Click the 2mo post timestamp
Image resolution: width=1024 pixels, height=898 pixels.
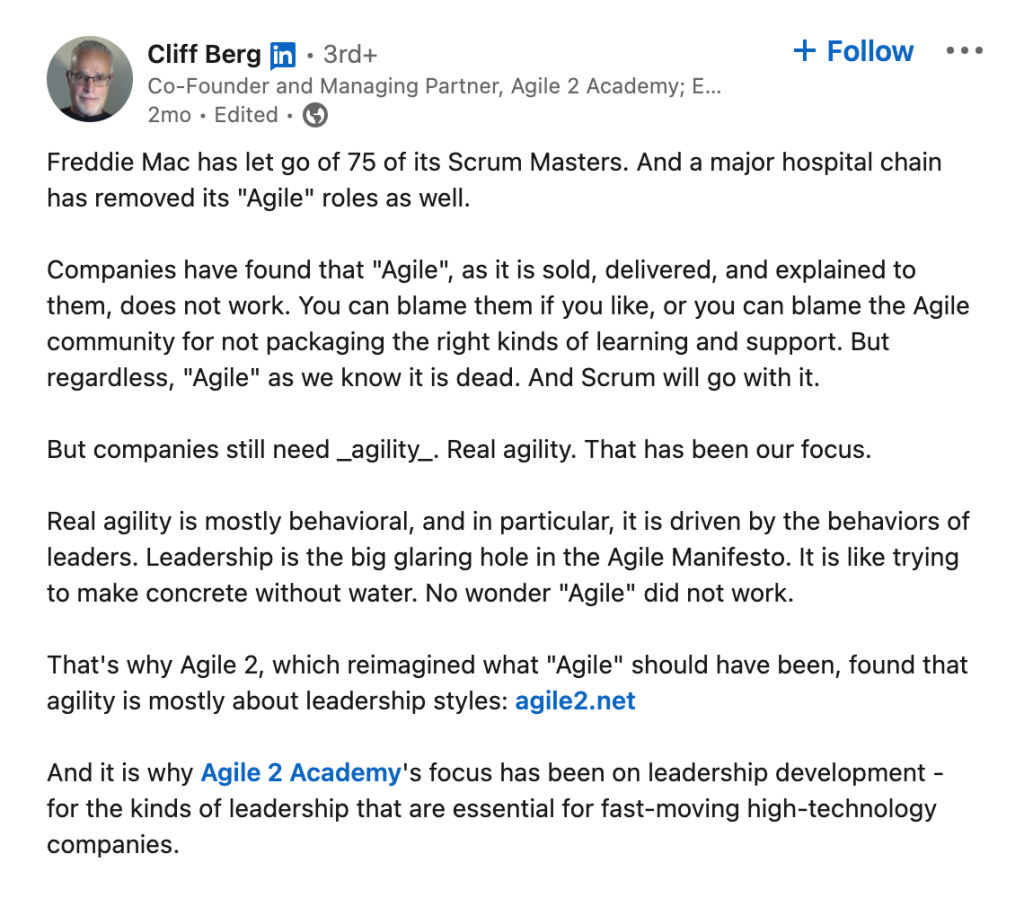pyautogui.click(x=169, y=115)
